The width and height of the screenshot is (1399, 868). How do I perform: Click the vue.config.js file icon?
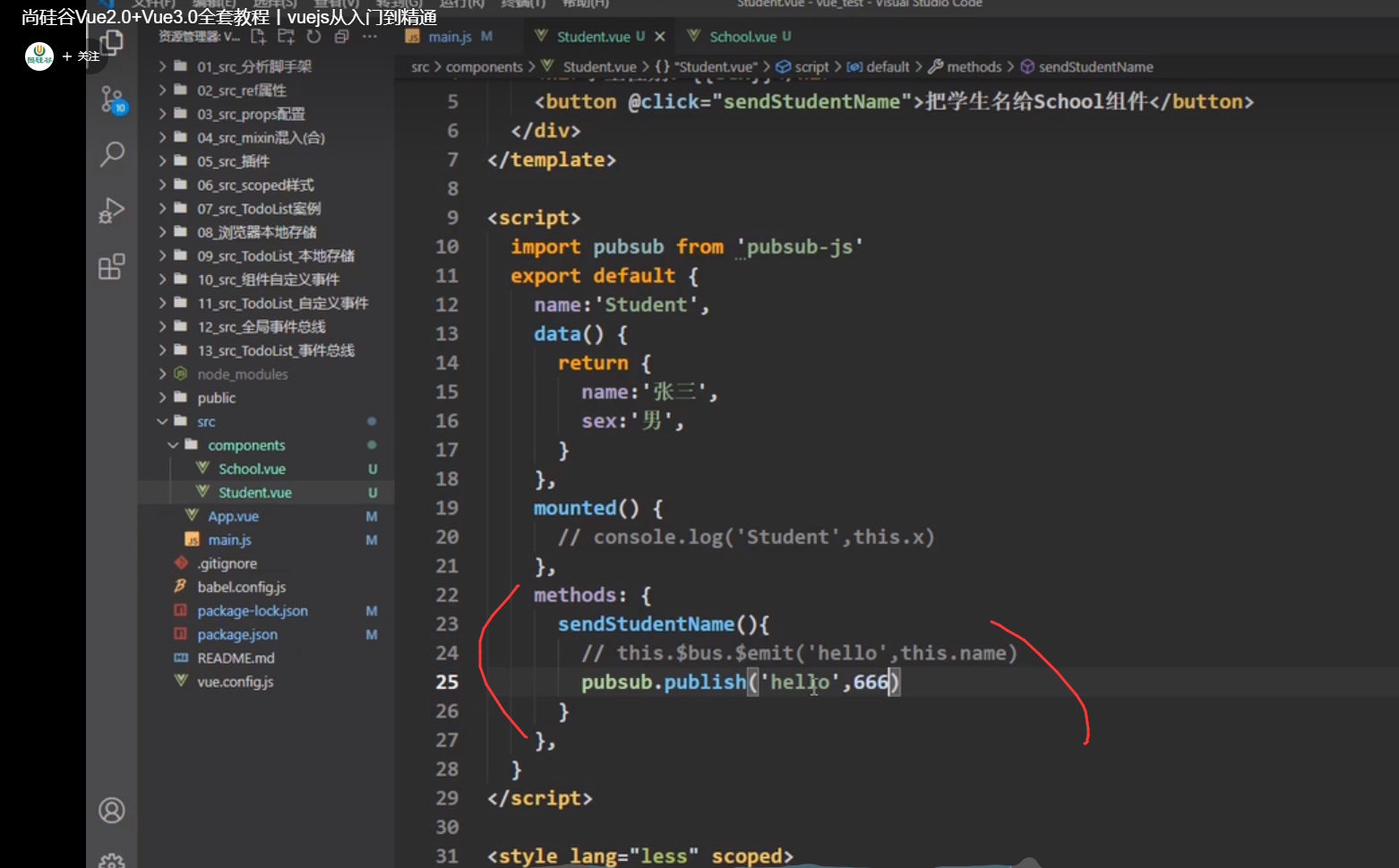point(181,681)
